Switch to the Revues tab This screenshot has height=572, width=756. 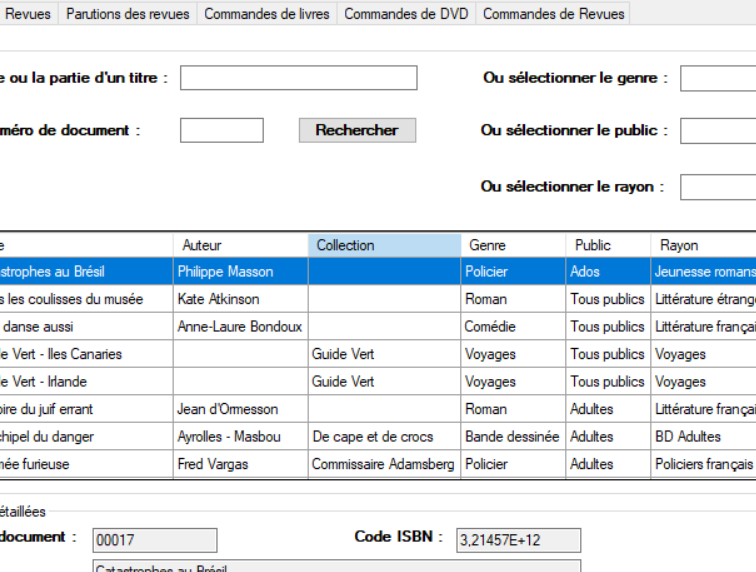(x=28, y=14)
